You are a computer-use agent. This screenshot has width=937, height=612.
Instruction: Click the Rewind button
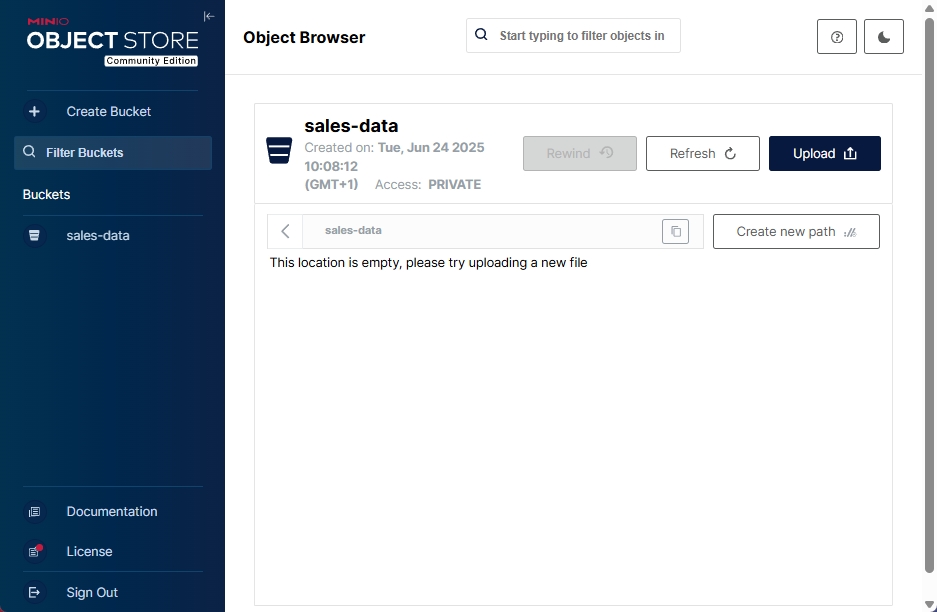(x=579, y=154)
